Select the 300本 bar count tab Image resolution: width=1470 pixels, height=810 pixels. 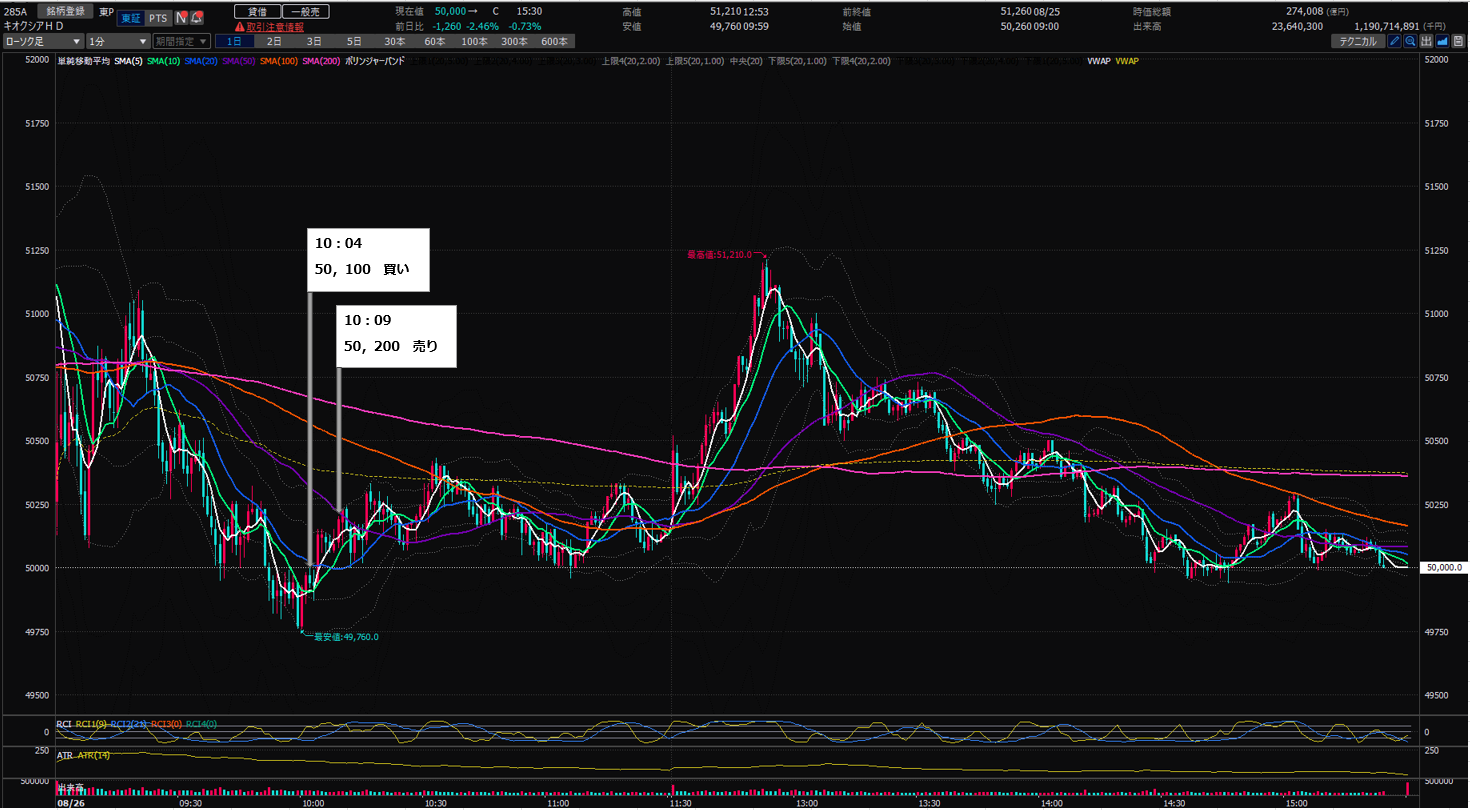click(x=514, y=42)
